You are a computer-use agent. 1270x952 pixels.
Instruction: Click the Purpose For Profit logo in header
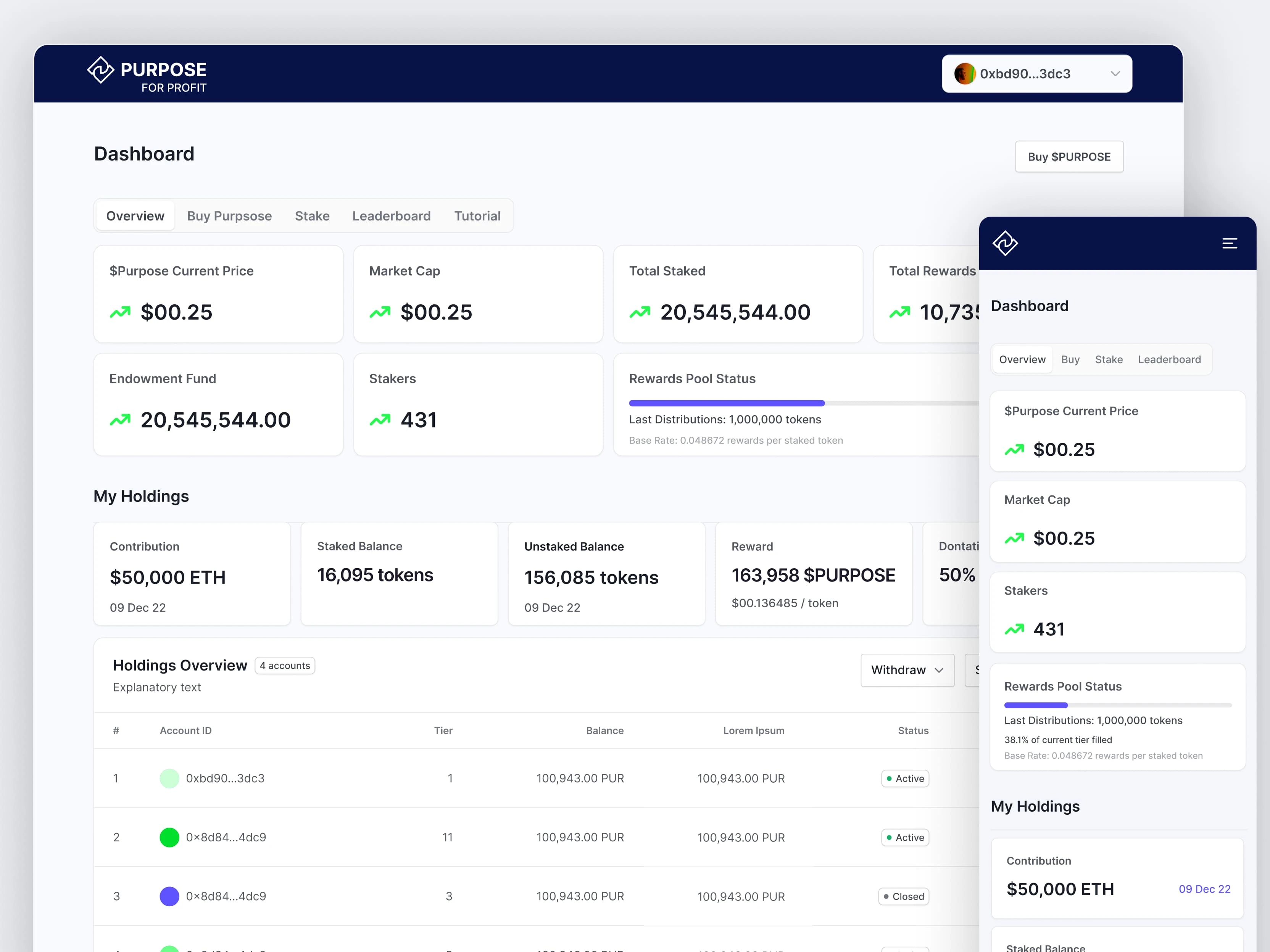click(x=147, y=75)
